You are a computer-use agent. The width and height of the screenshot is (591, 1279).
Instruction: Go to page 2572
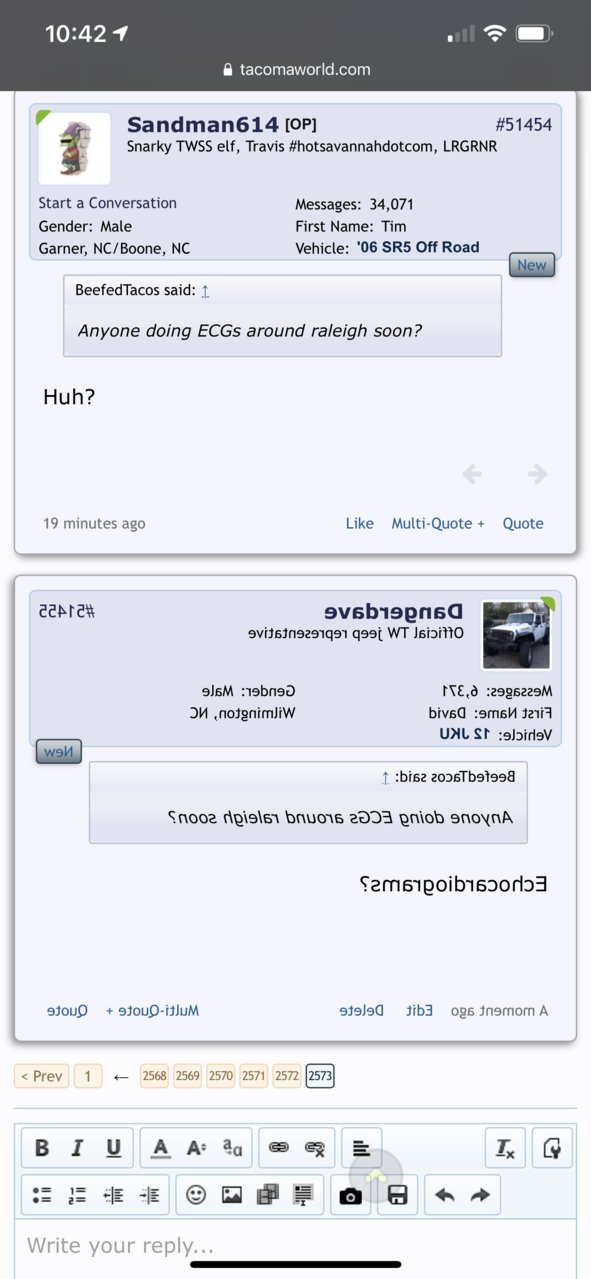tap(287, 1076)
